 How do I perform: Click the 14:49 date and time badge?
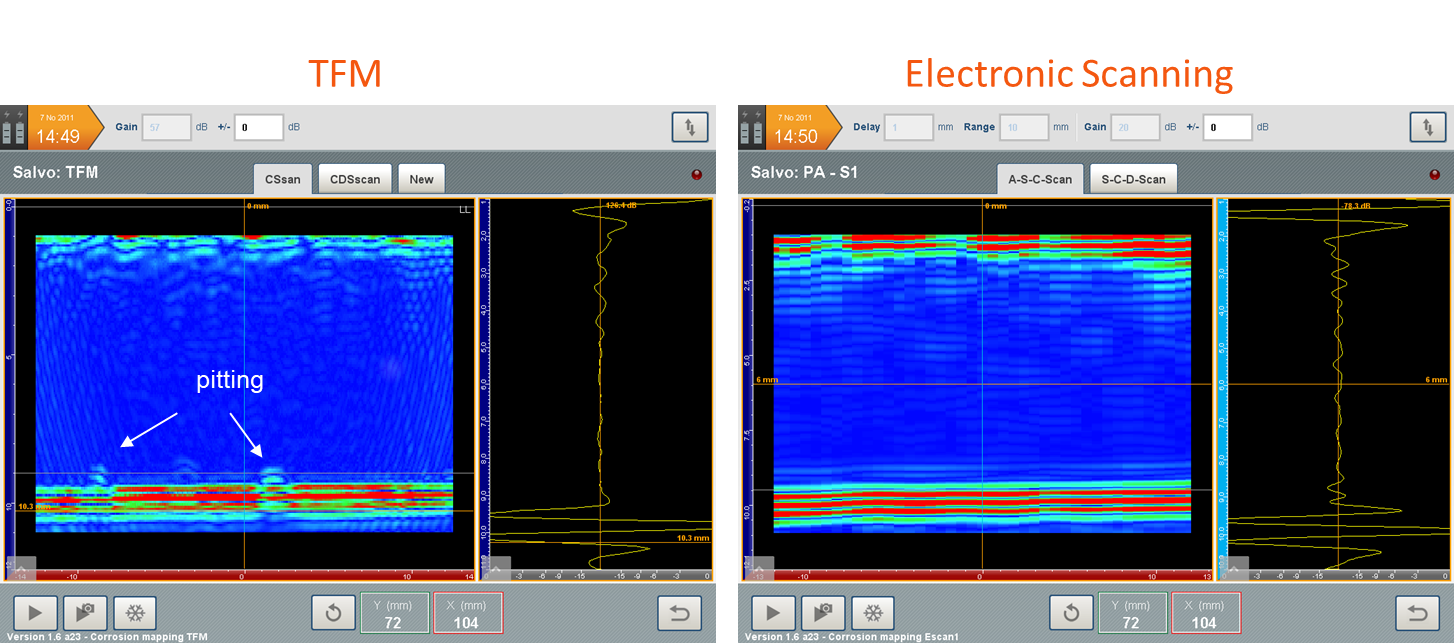[60, 128]
